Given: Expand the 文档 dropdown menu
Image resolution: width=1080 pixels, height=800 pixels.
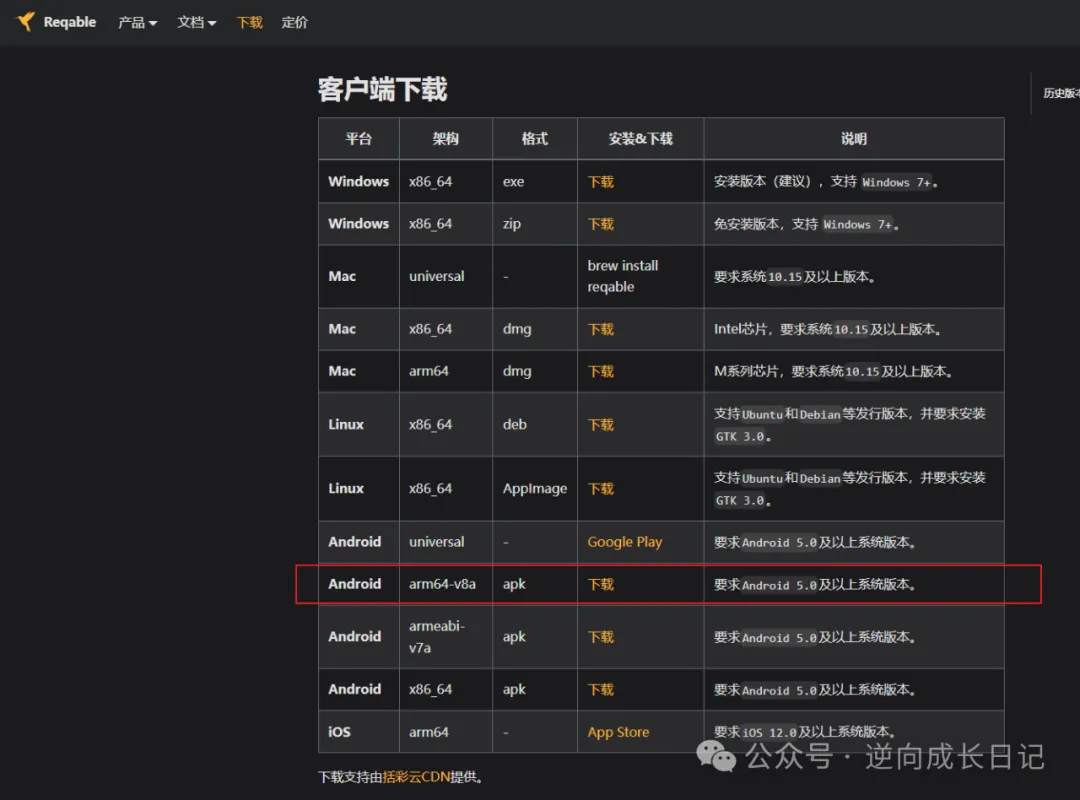Looking at the screenshot, I should click(x=196, y=23).
